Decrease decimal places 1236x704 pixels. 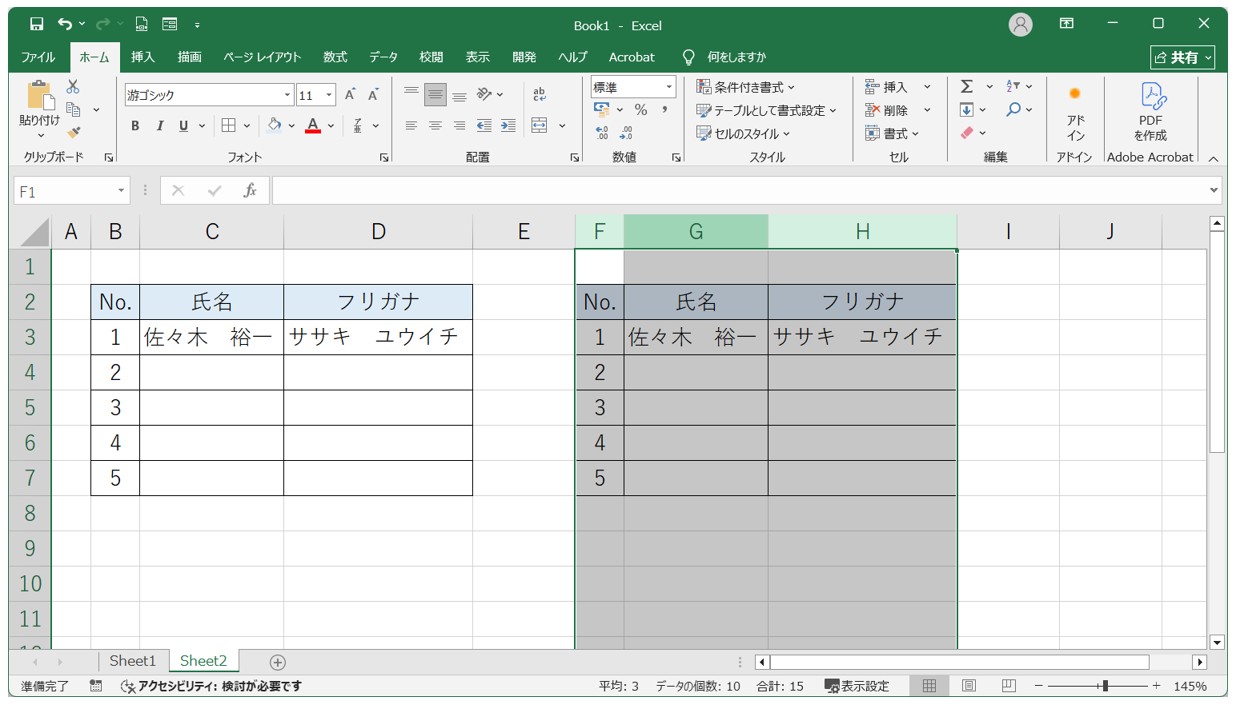pyautogui.click(x=626, y=133)
